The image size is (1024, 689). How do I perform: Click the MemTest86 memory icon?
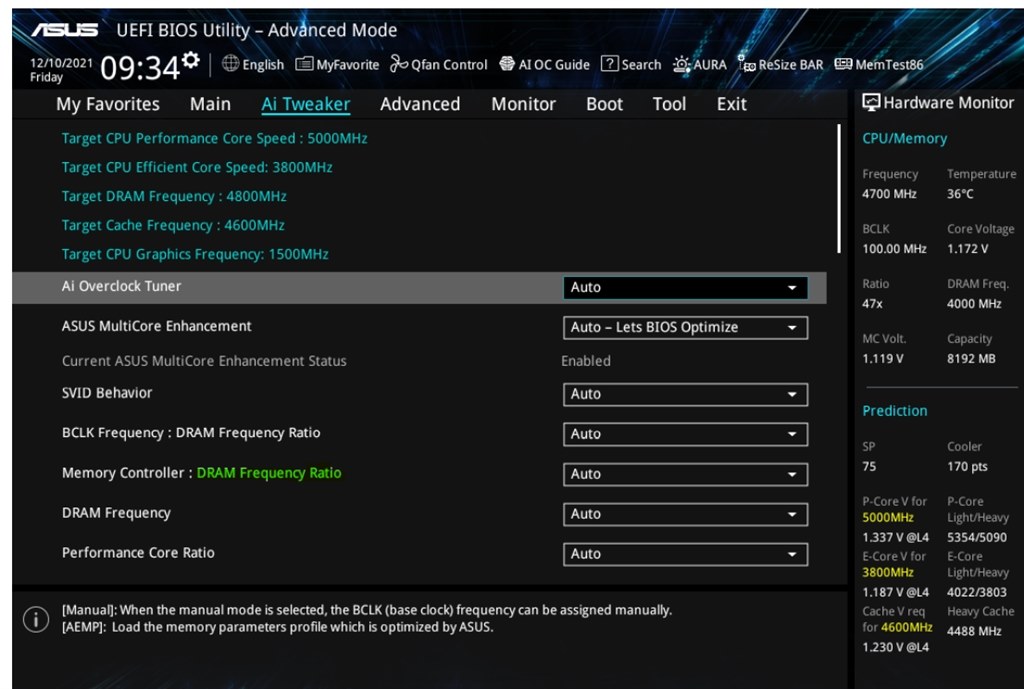click(x=843, y=63)
